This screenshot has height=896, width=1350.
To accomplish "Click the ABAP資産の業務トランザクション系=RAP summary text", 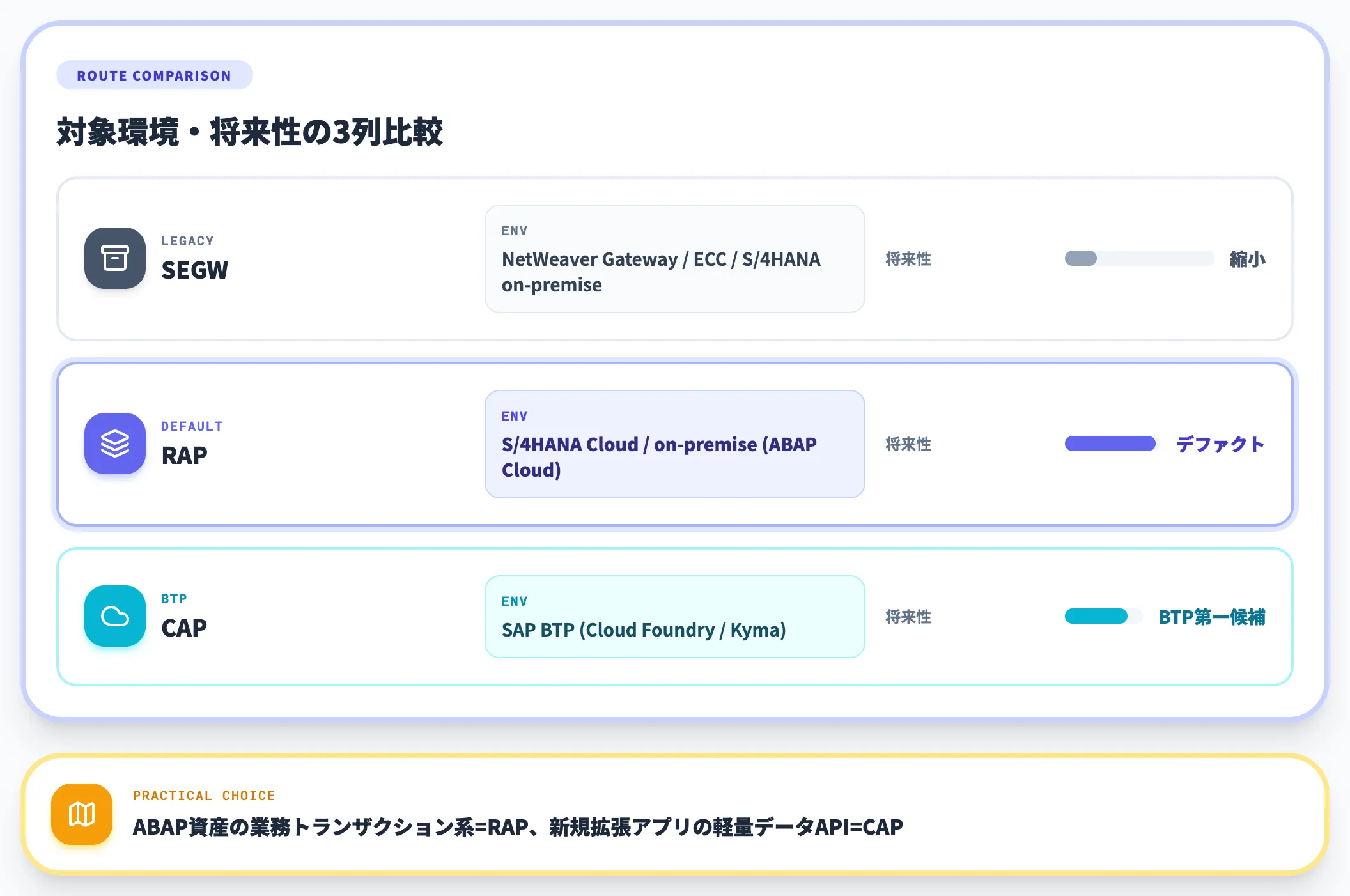I will (518, 827).
